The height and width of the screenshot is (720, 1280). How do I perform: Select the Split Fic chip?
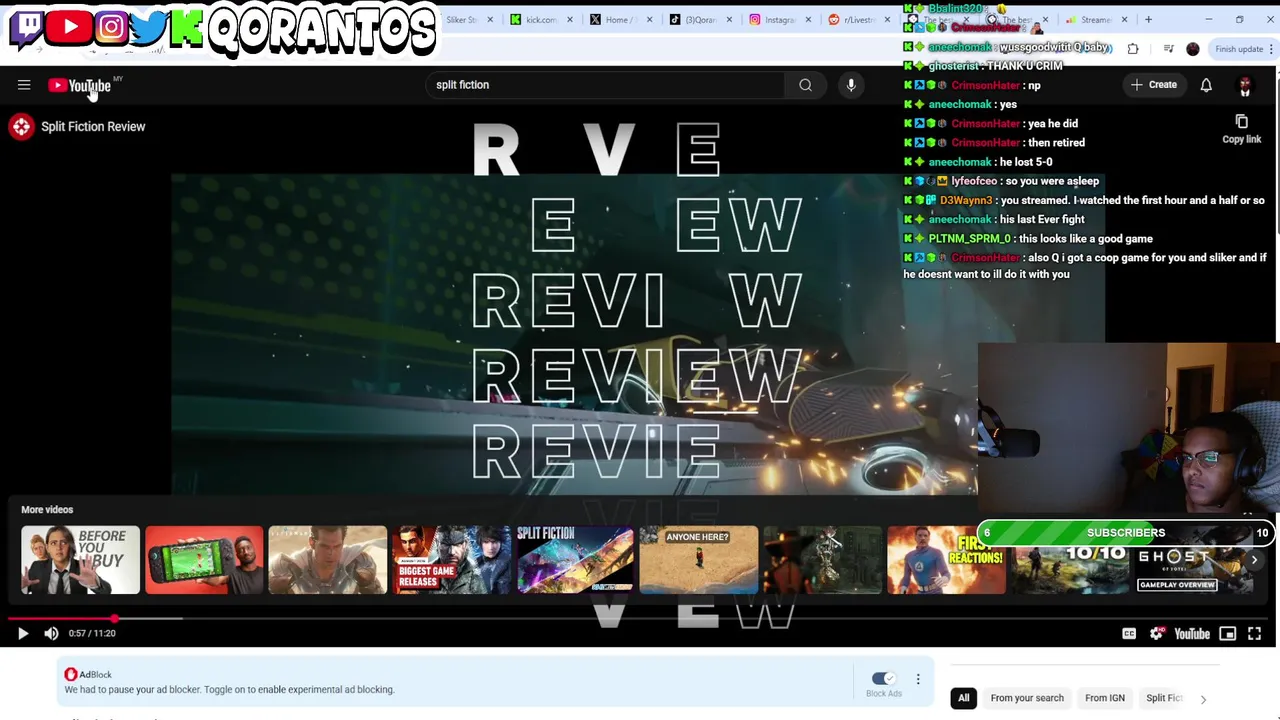click(1164, 698)
